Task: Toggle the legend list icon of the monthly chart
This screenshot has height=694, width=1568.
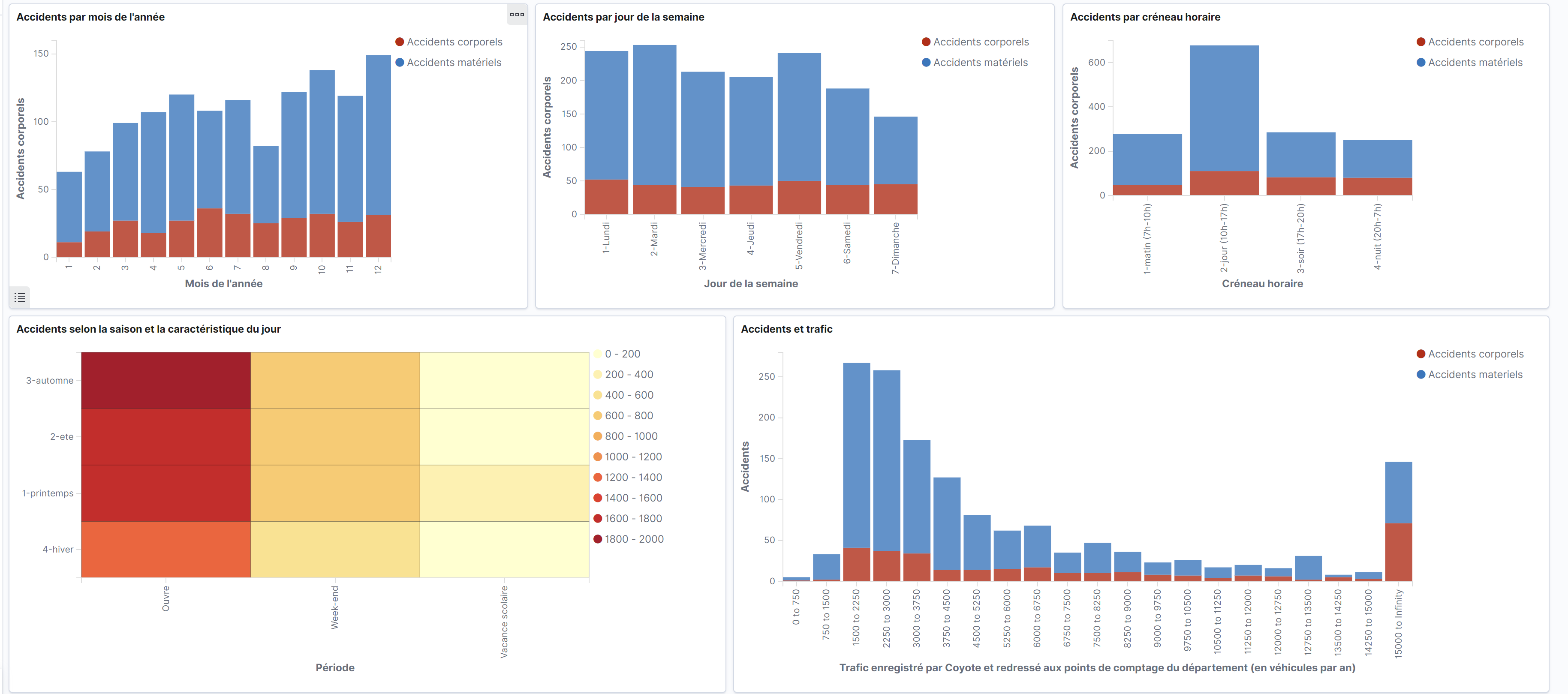Action: tap(19, 297)
